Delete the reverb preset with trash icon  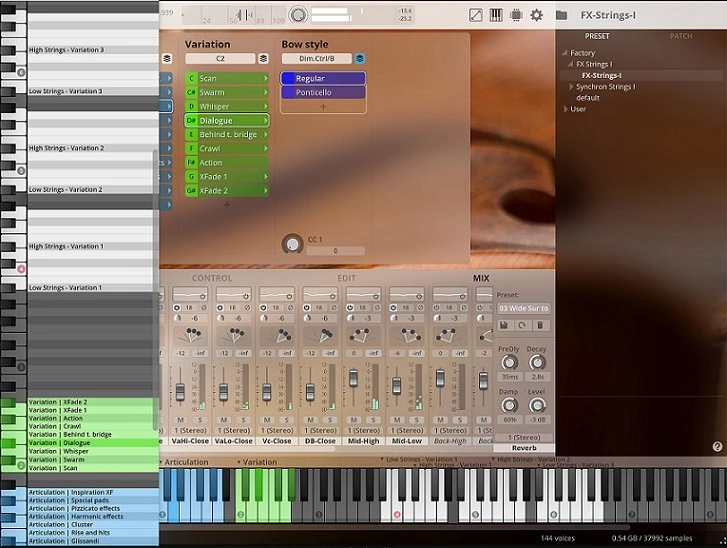tap(541, 325)
